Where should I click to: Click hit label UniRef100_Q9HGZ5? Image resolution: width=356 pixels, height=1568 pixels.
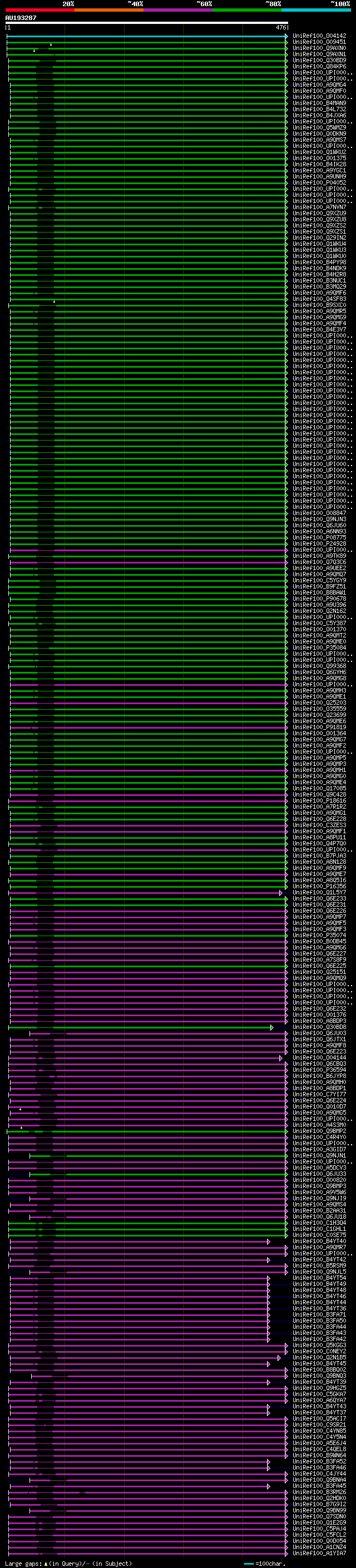pyautogui.click(x=319, y=1388)
